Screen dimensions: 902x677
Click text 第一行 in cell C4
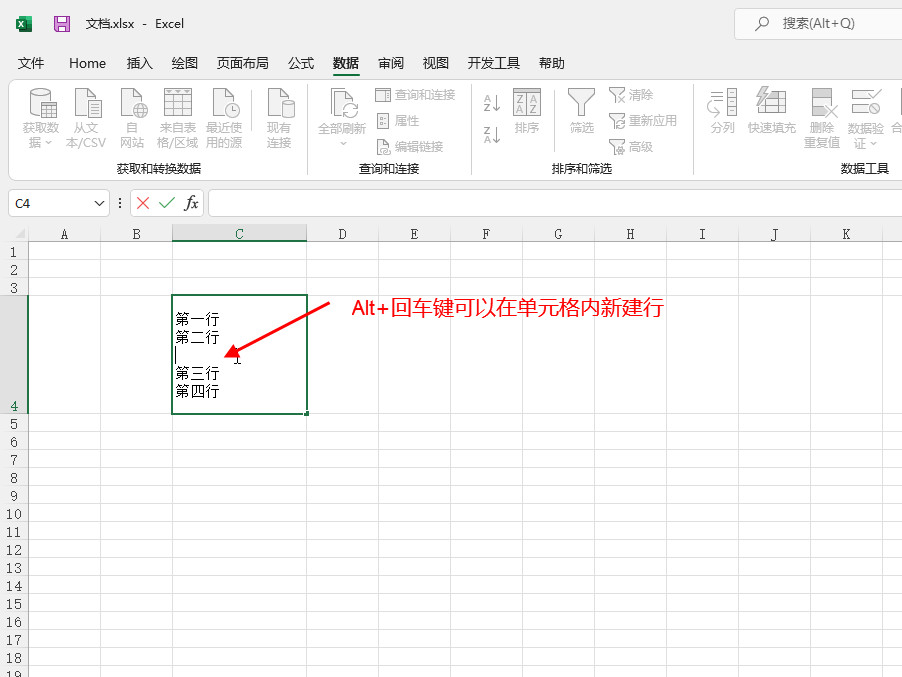click(x=197, y=319)
